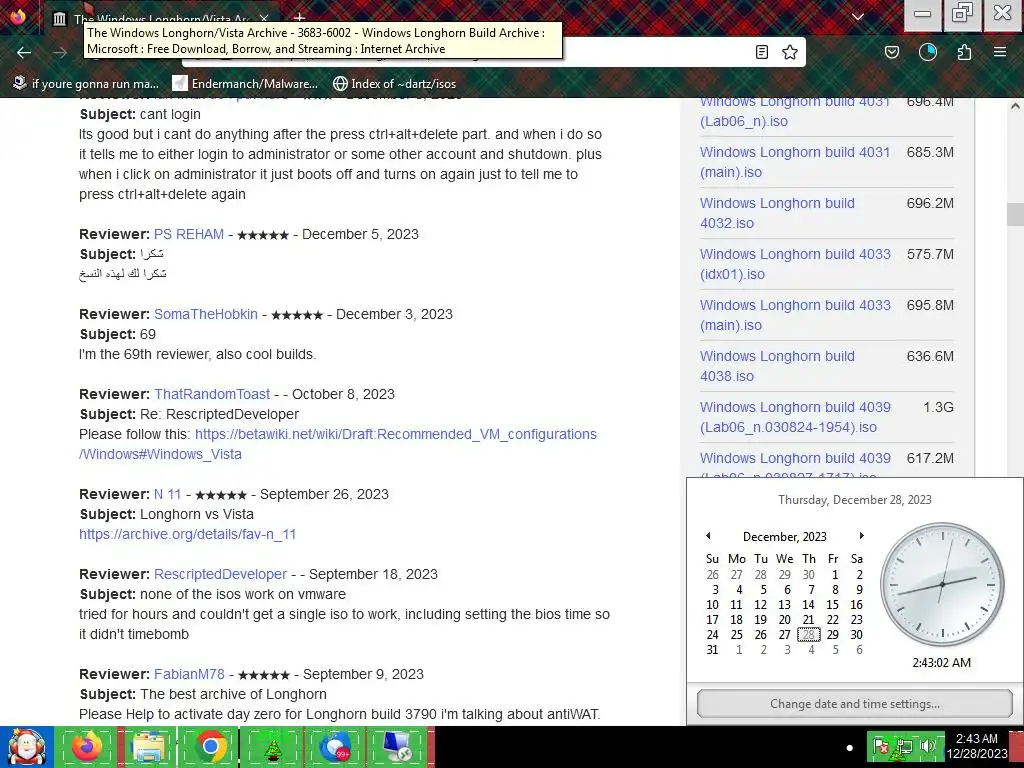
Task: Open the Pocket save icon
Action: 891,52
